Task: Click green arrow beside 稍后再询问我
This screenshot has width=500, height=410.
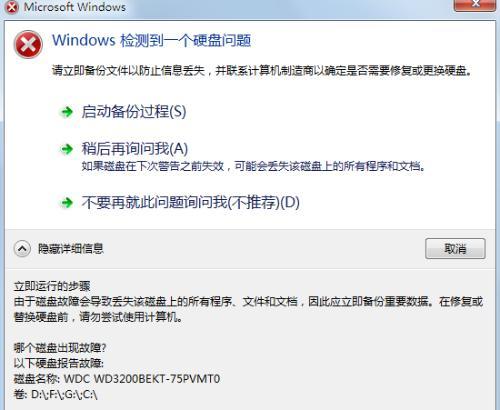Action: pyautogui.click(x=67, y=149)
